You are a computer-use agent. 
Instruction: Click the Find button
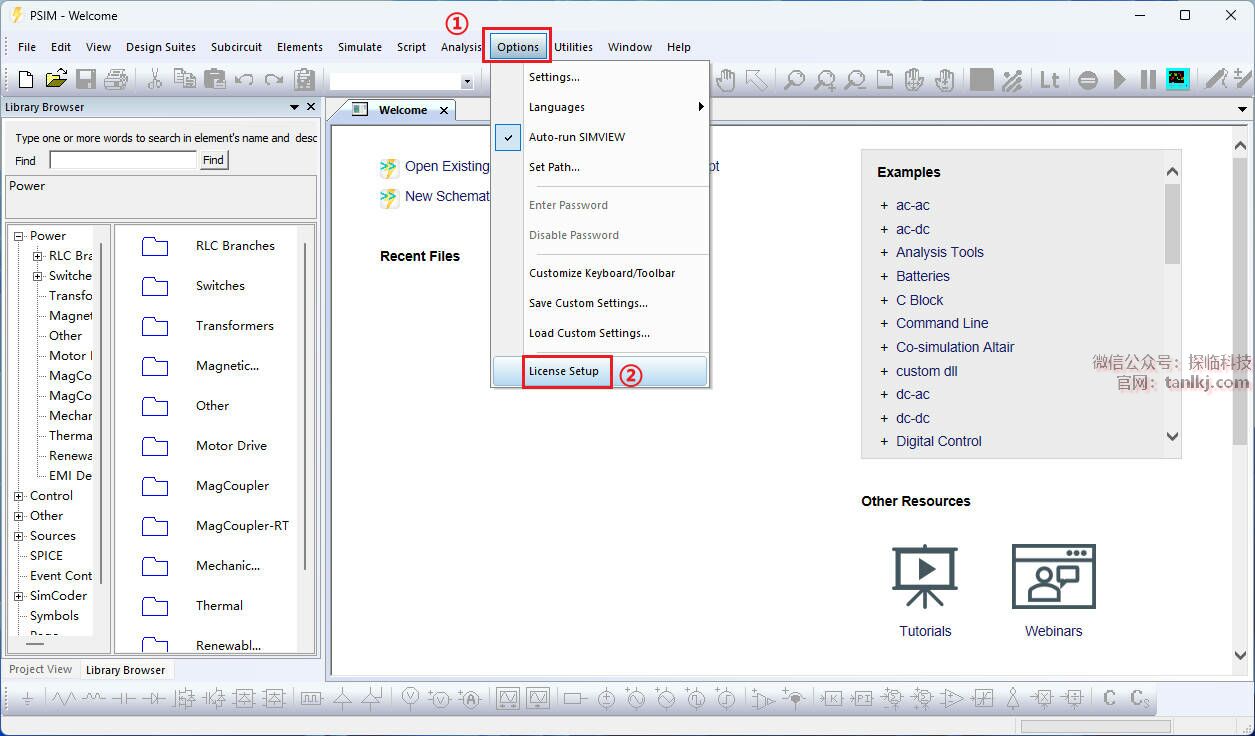(x=214, y=160)
